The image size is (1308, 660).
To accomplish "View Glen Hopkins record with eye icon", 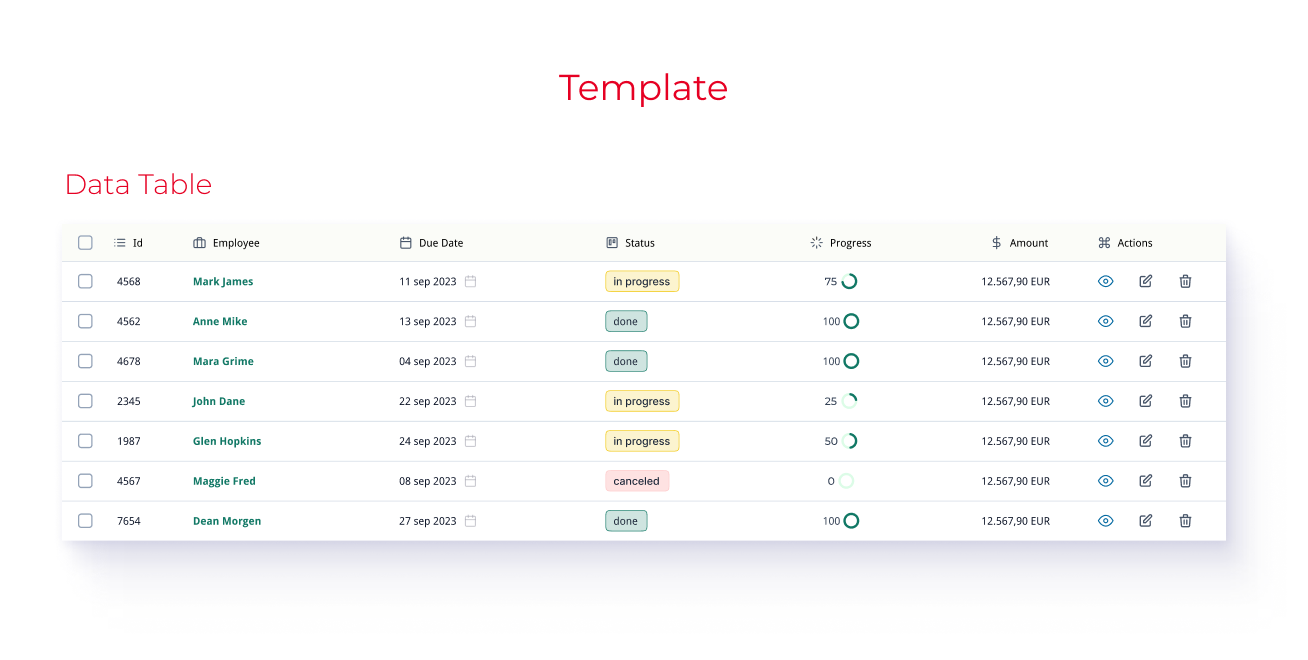I will click(x=1105, y=441).
